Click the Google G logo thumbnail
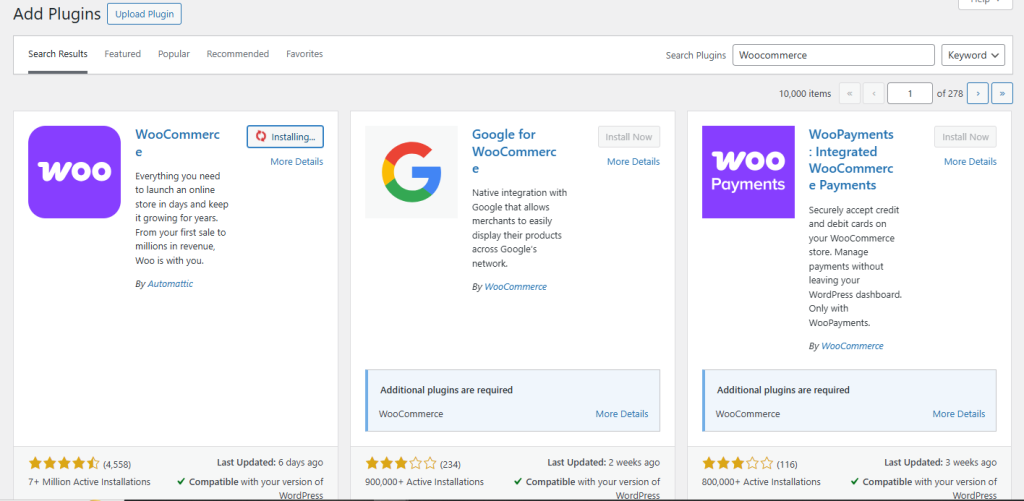The width and height of the screenshot is (1024, 501). point(411,172)
